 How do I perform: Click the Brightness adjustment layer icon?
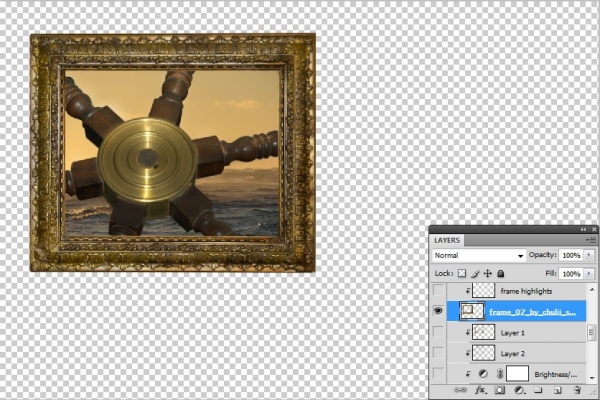tap(483, 374)
